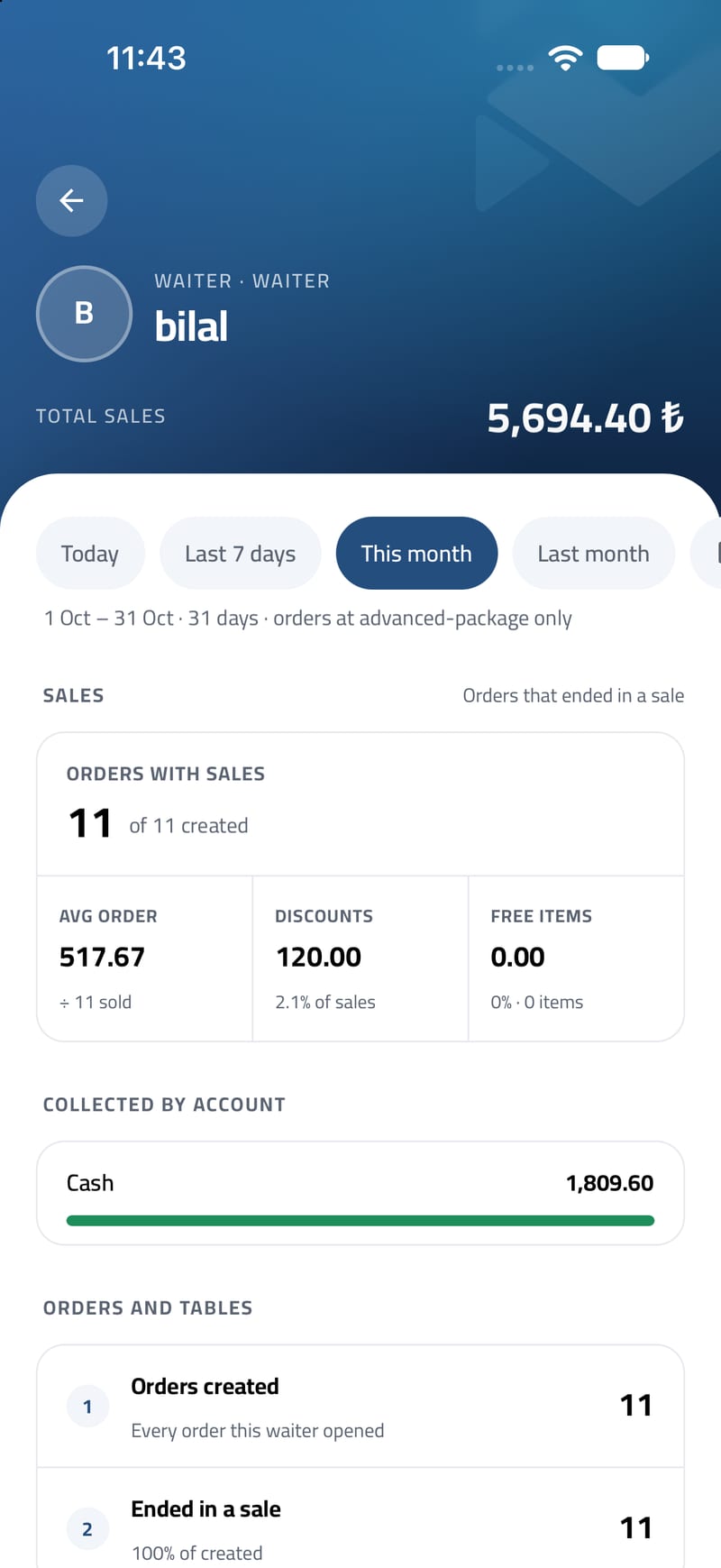Tap the Avg order 517.67 tile
The height and width of the screenshot is (1568, 721).
(x=144, y=958)
